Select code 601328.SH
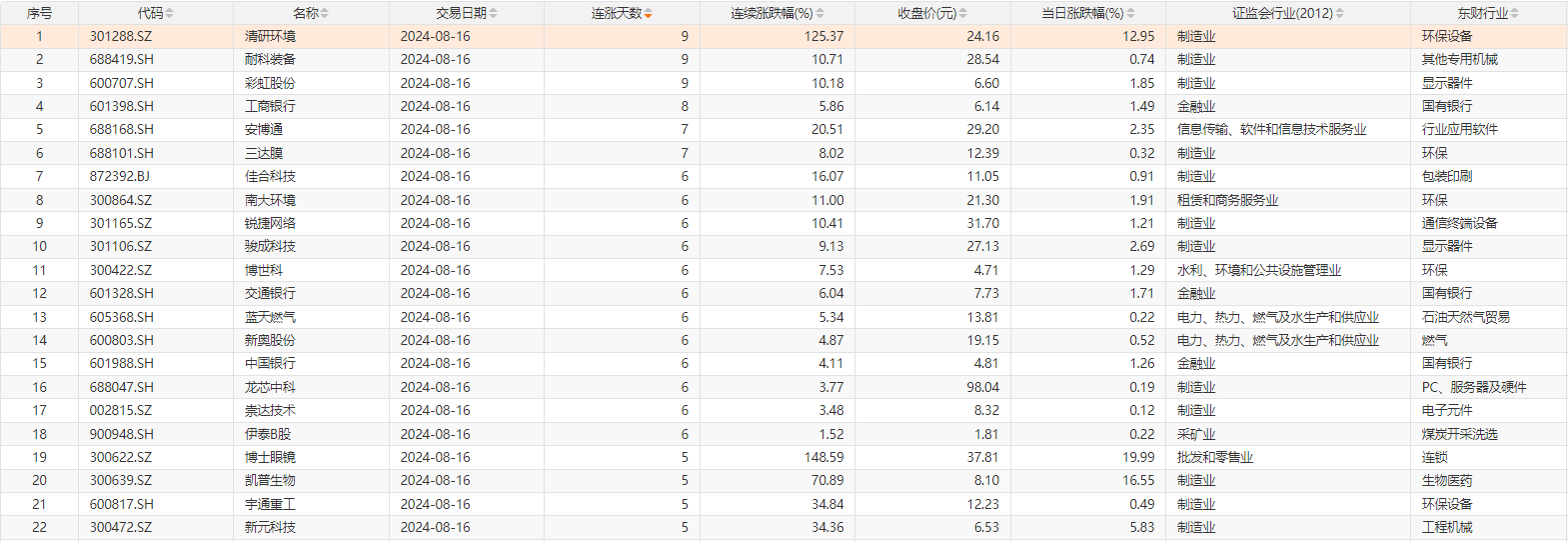1568x542 pixels. [x=122, y=293]
